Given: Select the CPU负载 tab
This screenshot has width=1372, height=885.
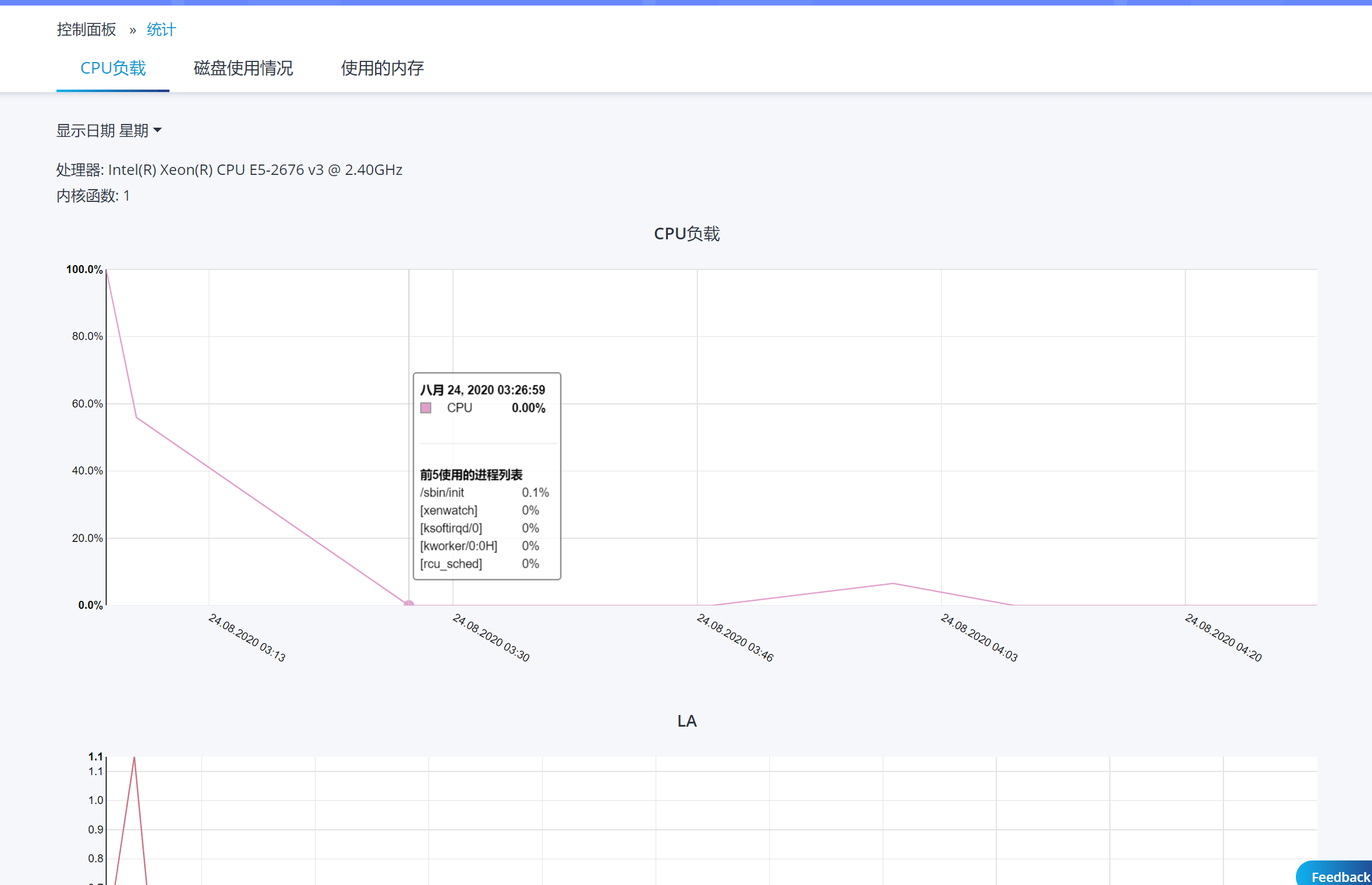Looking at the screenshot, I should (x=113, y=68).
